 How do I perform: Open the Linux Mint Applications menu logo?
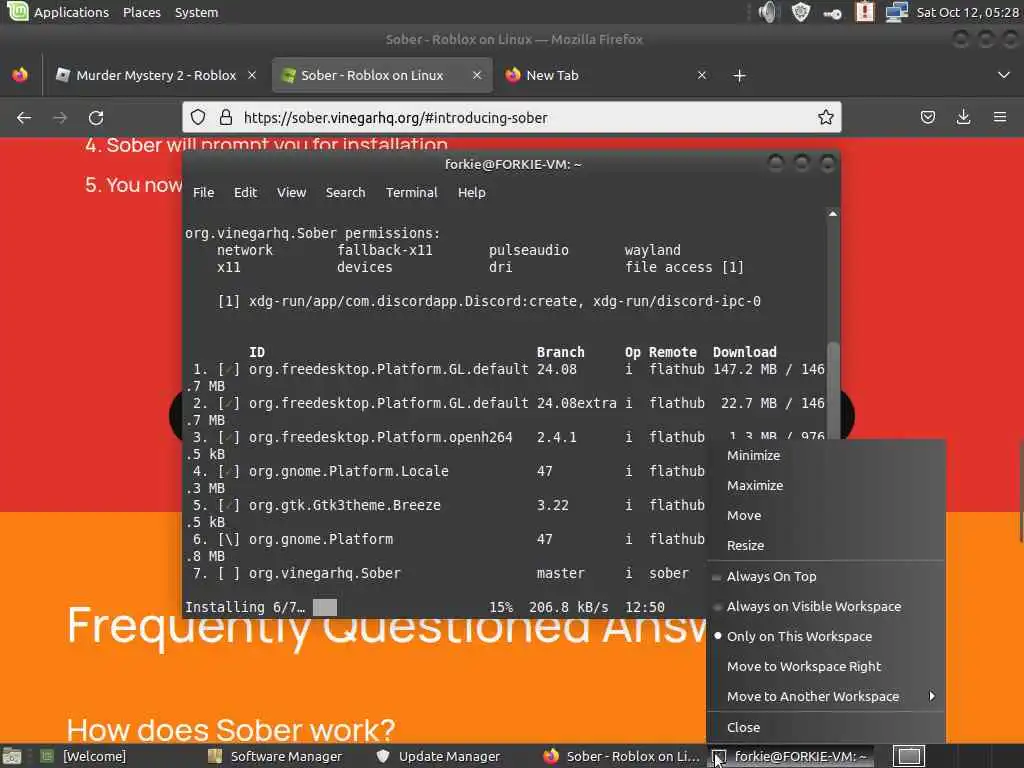coord(17,11)
